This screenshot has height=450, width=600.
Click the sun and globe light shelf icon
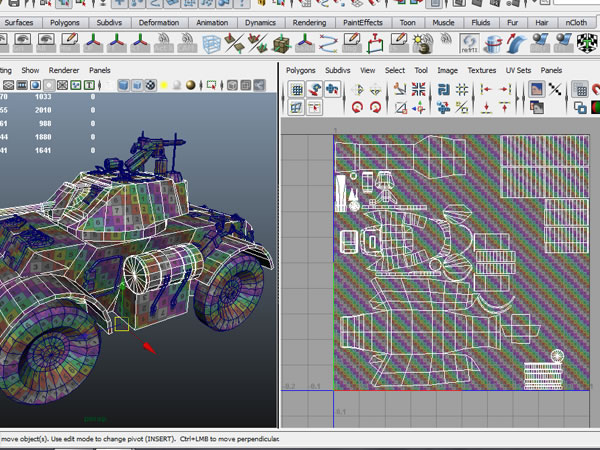pos(422,44)
